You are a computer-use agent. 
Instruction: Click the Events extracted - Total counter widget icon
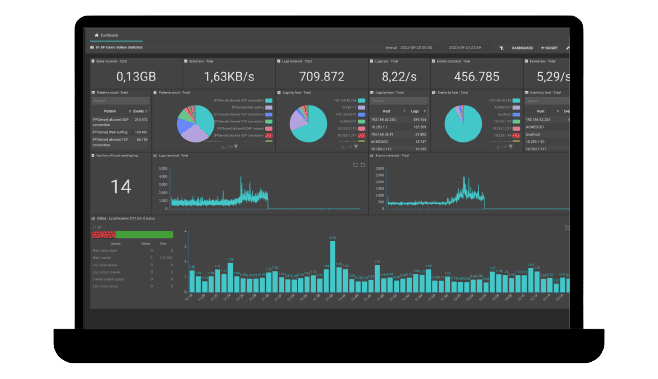[x=433, y=61]
